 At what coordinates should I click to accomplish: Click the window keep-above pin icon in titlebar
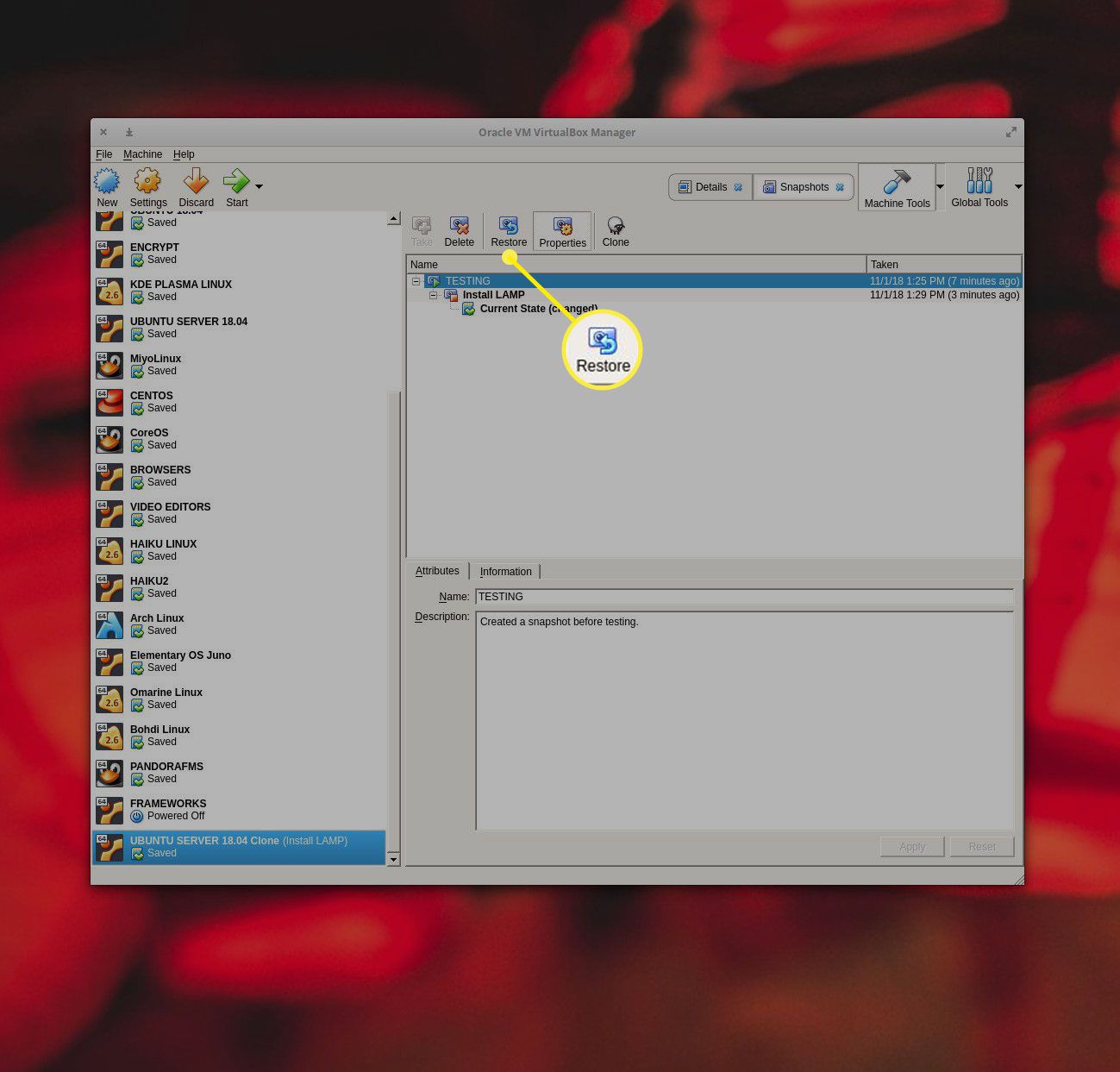tap(129, 132)
